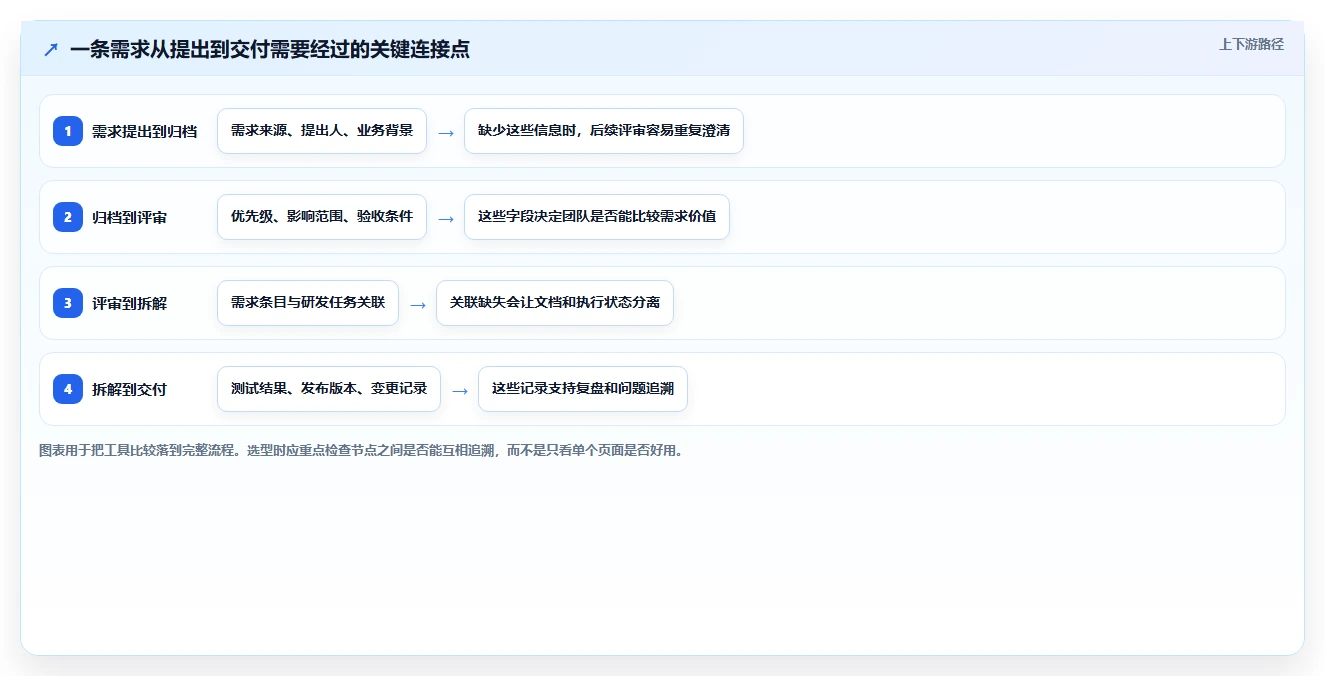1325x676 pixels.
Task: Click the arrow after 优先级、影响范围、验收条件
Action: (446, 218)
